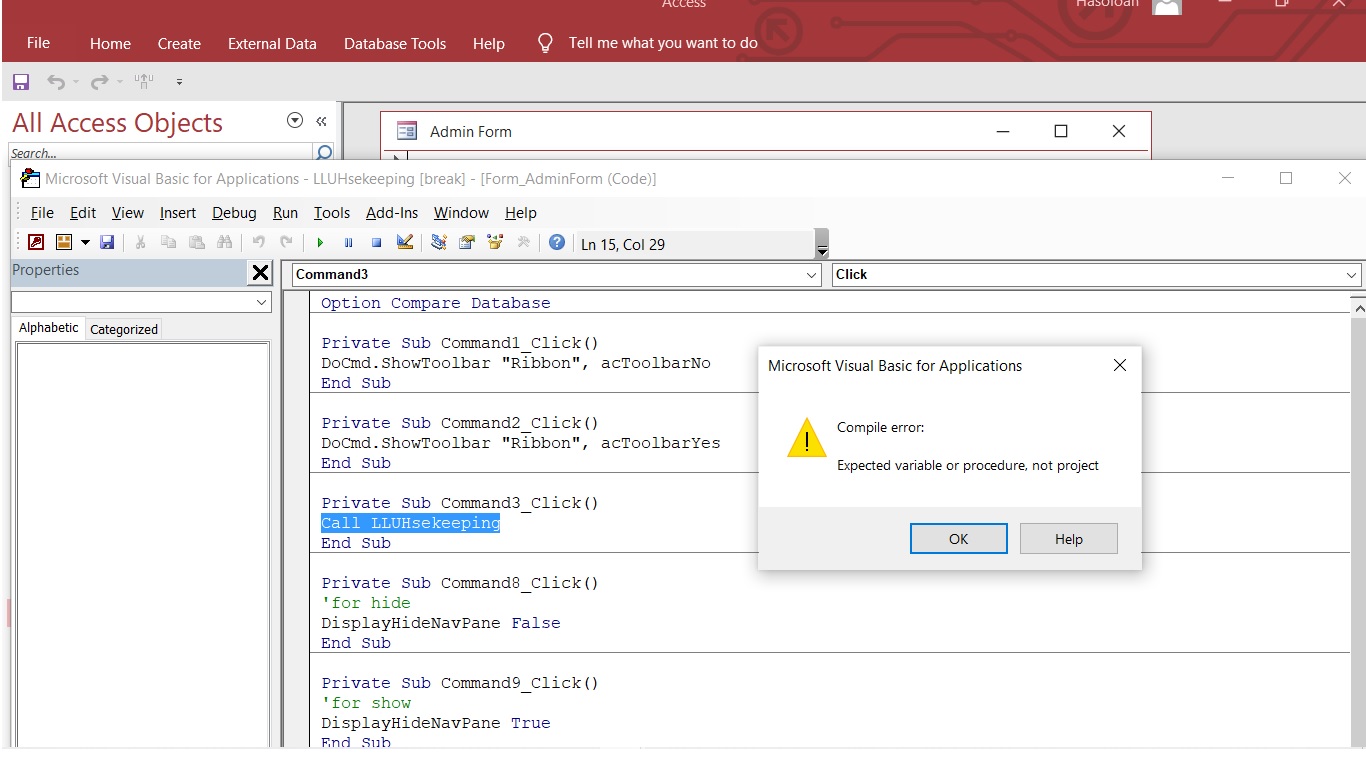Switch to the Alphabetic properties tab

coord(49,328)
